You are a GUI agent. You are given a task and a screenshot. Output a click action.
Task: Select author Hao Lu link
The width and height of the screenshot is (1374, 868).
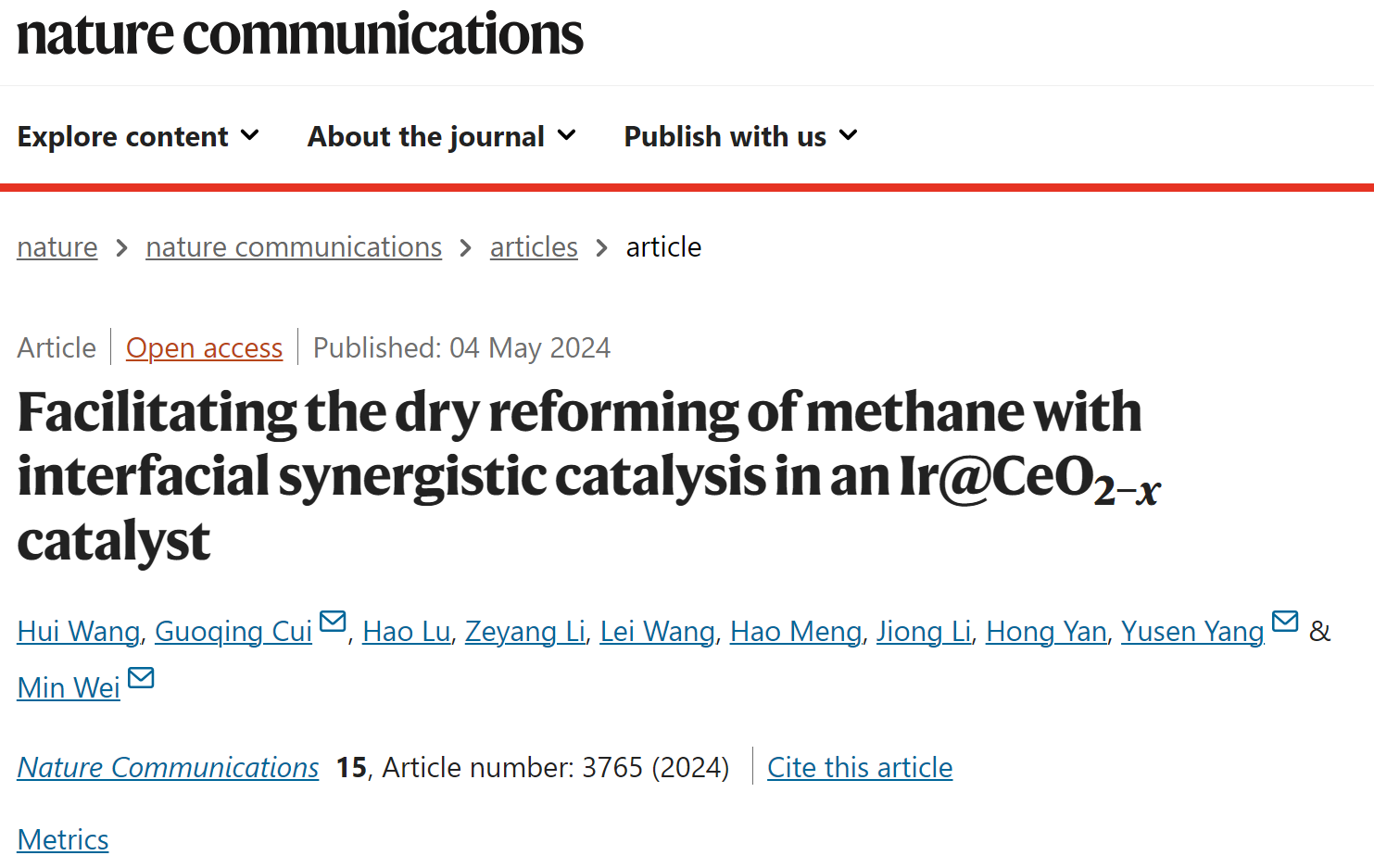(406, 631)
